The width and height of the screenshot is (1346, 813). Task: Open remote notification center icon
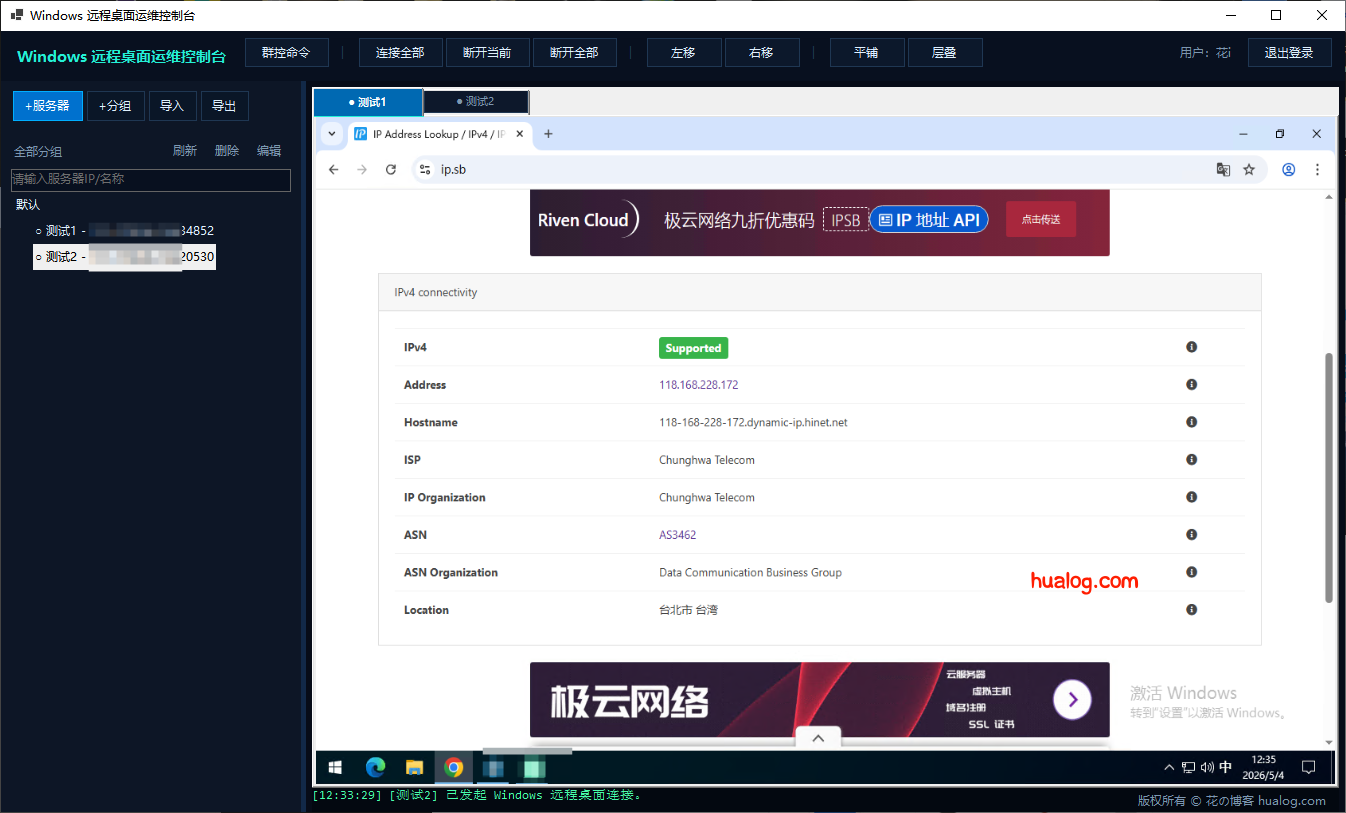tap(1308, 767)
